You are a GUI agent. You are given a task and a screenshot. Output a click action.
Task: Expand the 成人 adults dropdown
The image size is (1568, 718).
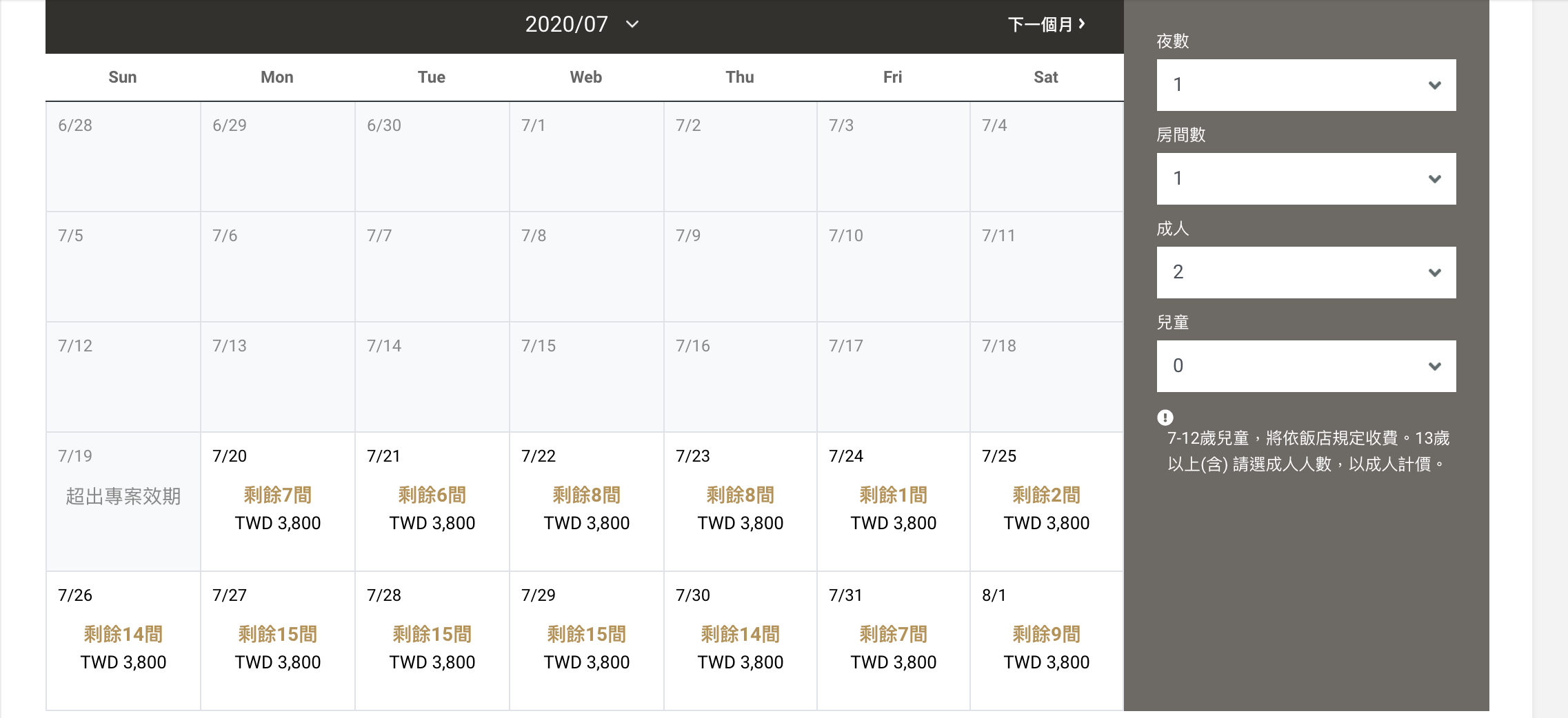pyautogui.click(x=1306, y=272)
